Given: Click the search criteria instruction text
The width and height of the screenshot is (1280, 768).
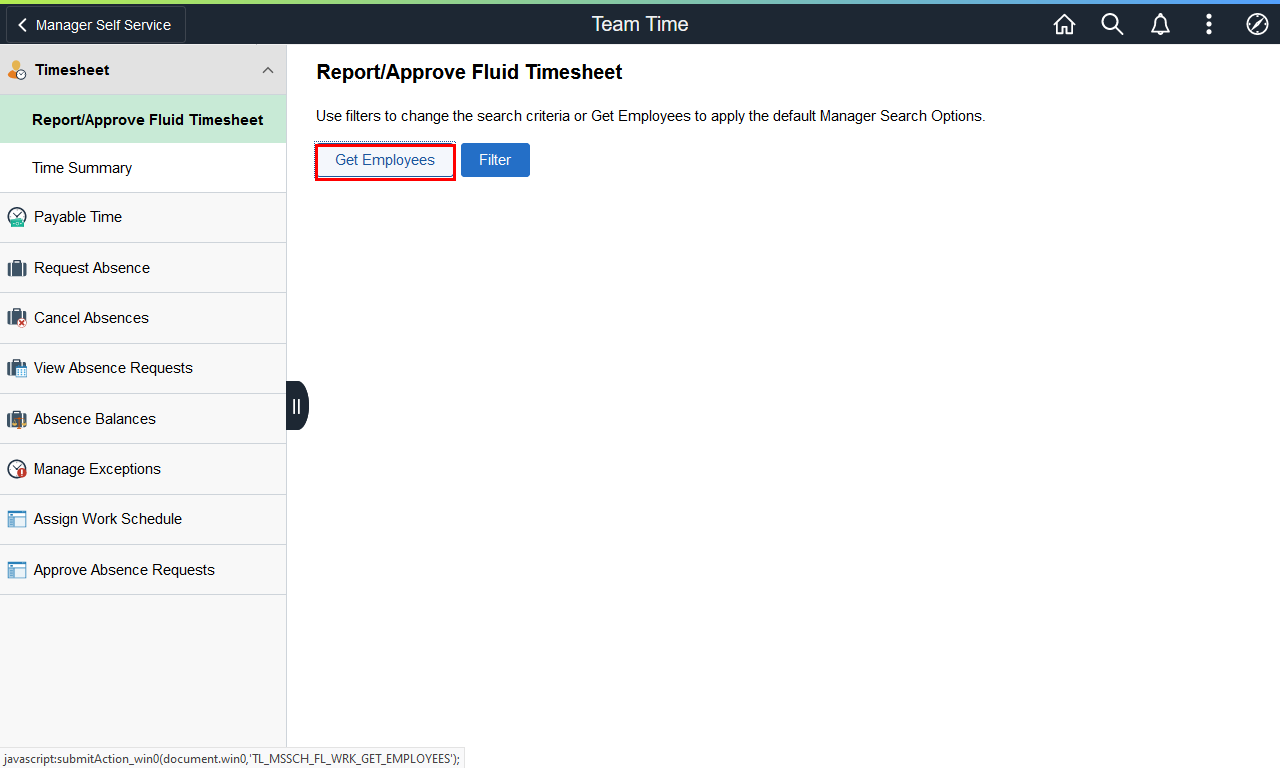Looking at the screenshot, I should [651, 116].
